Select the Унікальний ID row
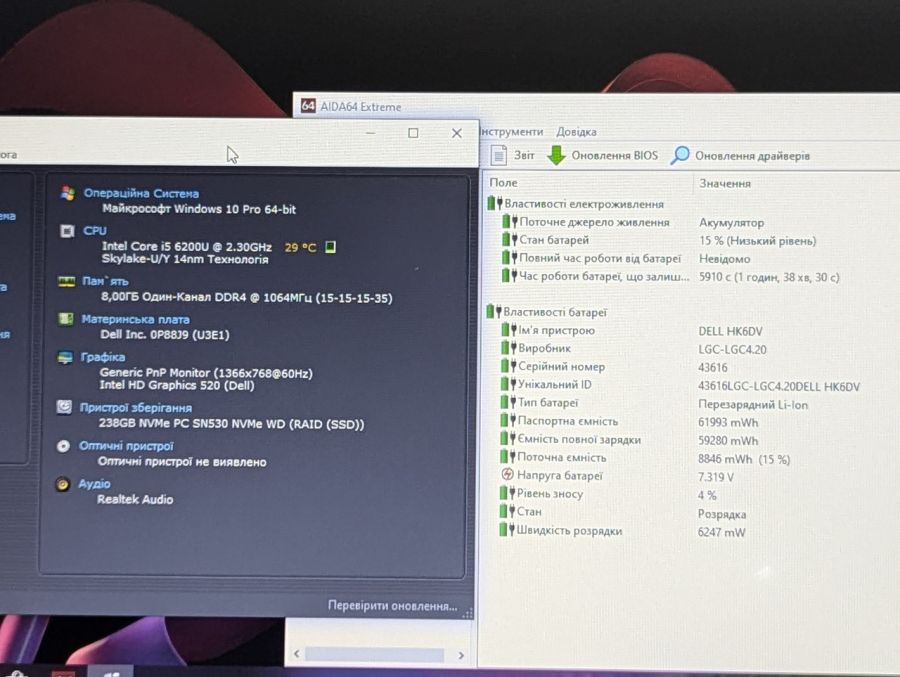 [x=680, y=385]
